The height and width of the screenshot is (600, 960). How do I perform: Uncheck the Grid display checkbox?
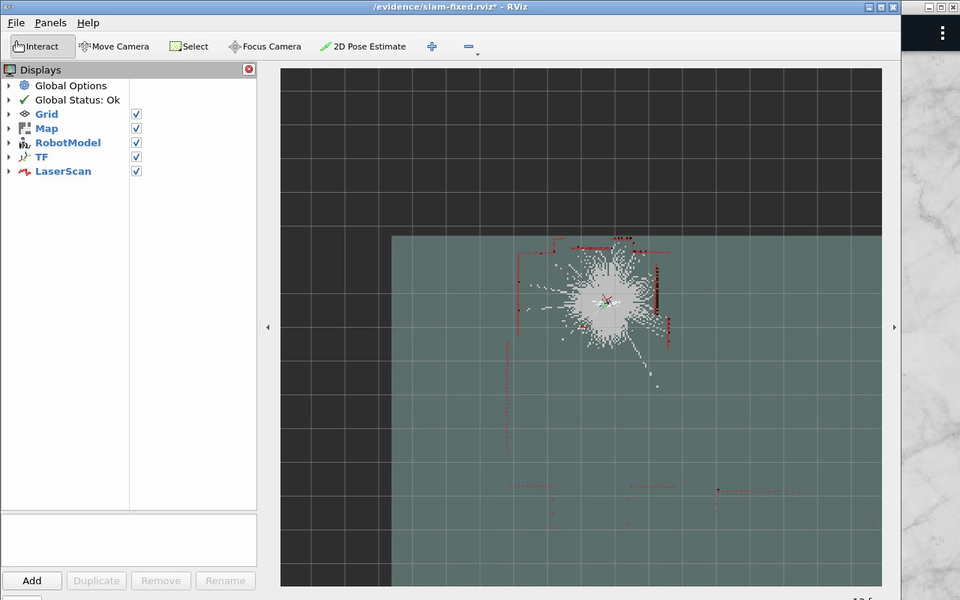(x=137, y=114)
